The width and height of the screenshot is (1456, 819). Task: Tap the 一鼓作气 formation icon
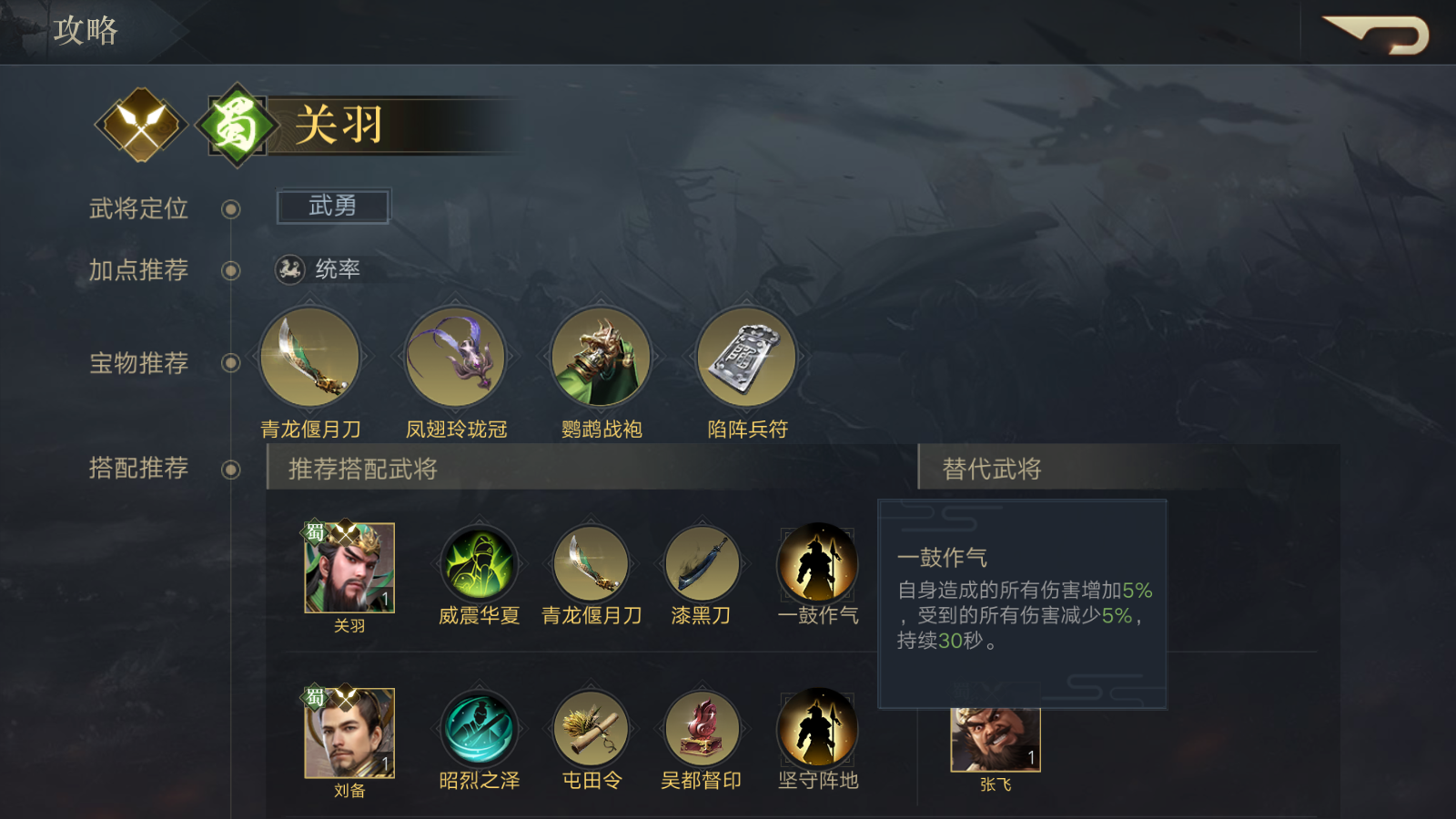click(x=817, y=562)
